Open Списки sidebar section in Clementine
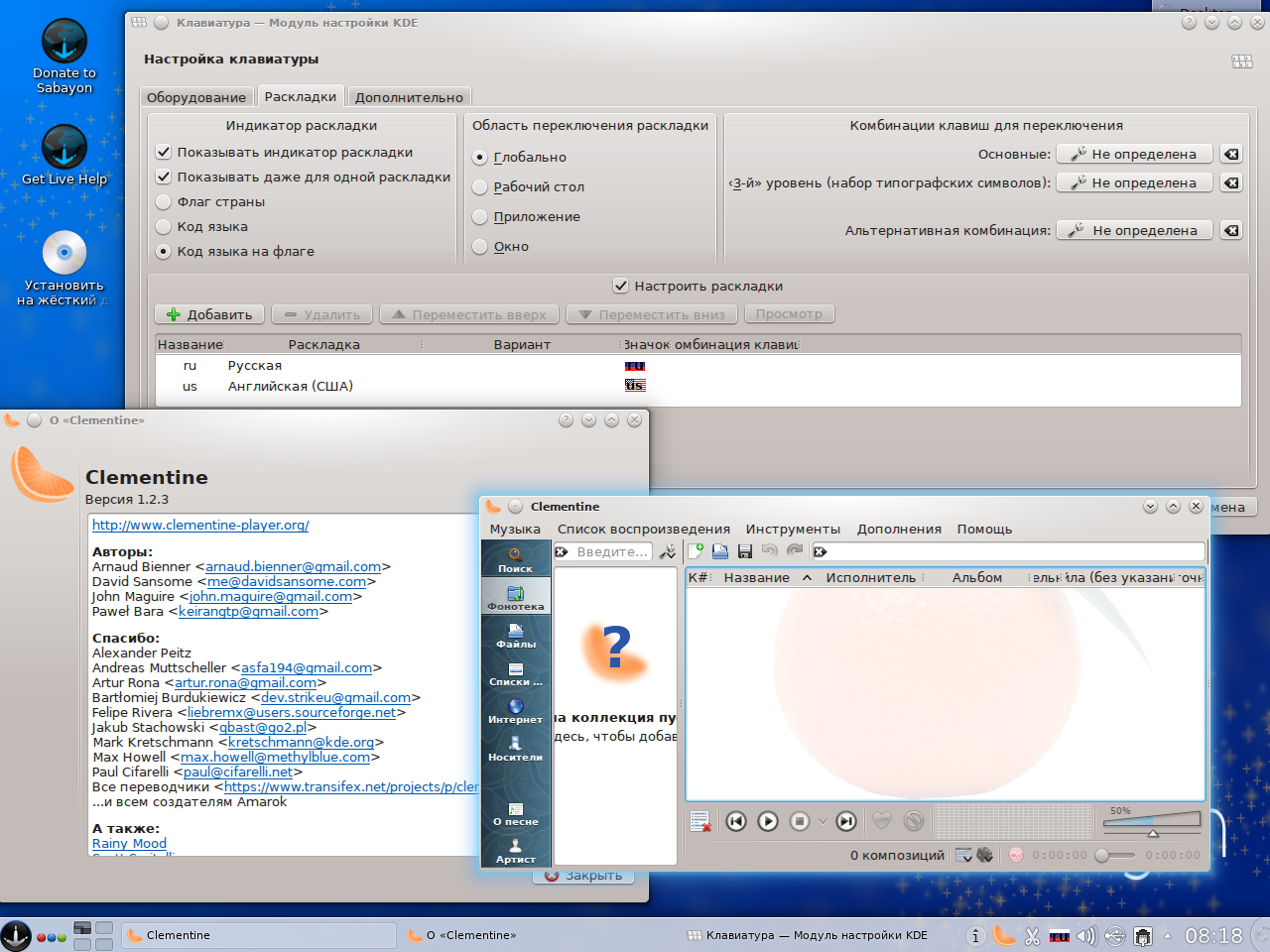 (515, 673)
